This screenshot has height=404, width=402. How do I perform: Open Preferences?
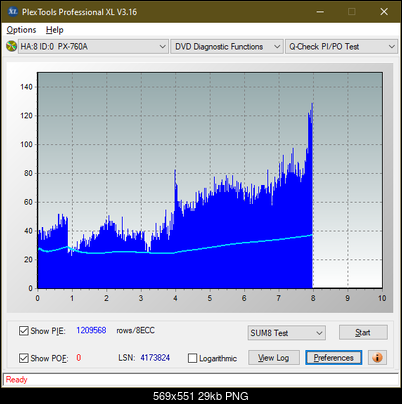pos(333,358)
